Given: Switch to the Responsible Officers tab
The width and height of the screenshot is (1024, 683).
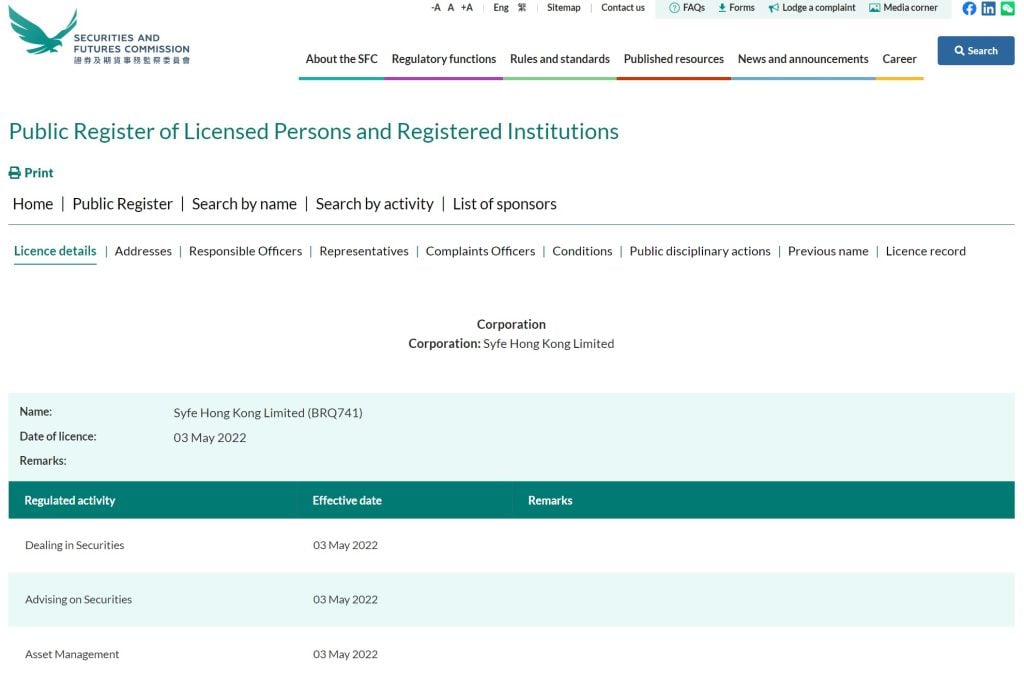Looking at the screenshot, I should click(x=246, y=251).
